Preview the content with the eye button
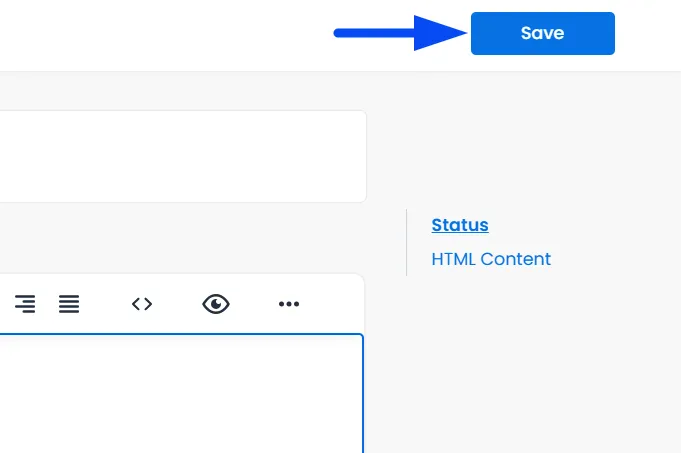681x453 pixels. (216, 304)
